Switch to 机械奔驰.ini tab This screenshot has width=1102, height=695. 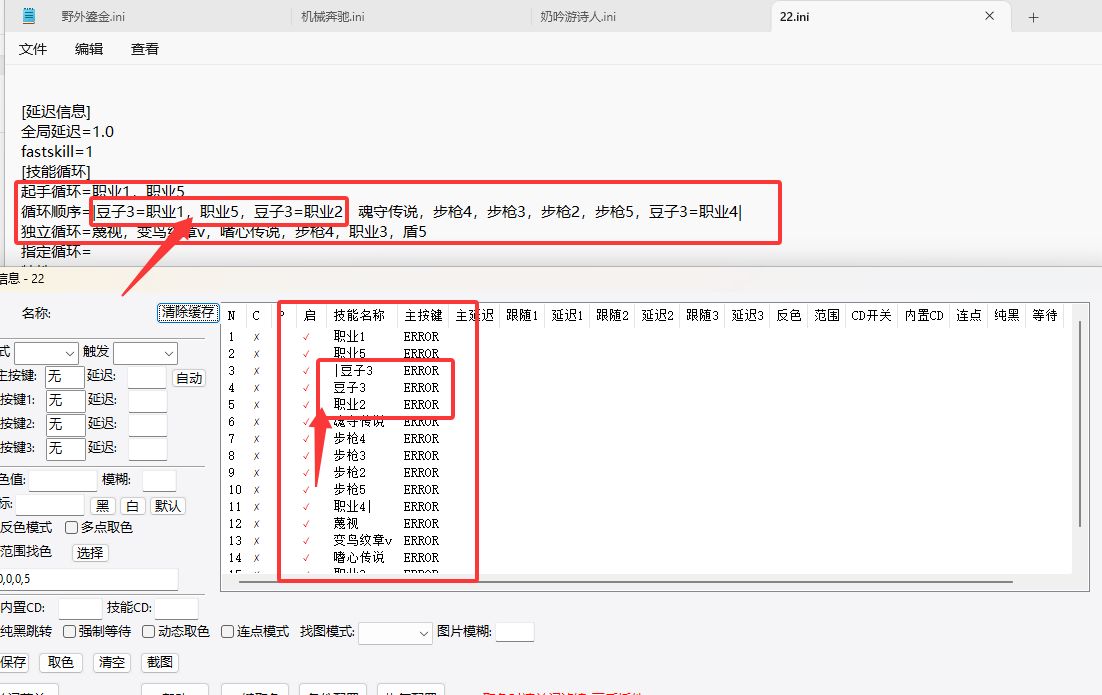coord(332,16)
